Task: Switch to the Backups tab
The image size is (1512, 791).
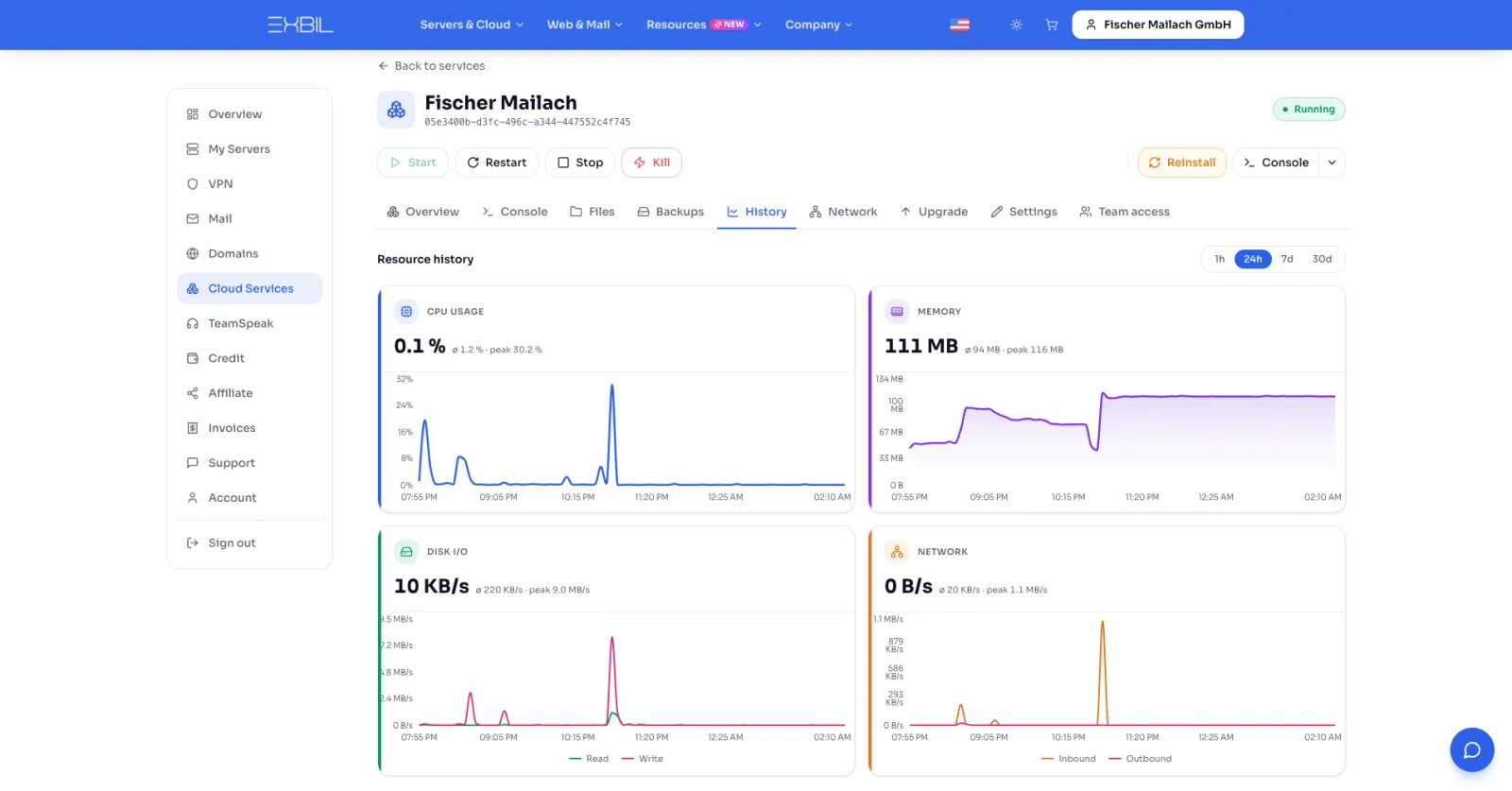Action: pos(671,212)
